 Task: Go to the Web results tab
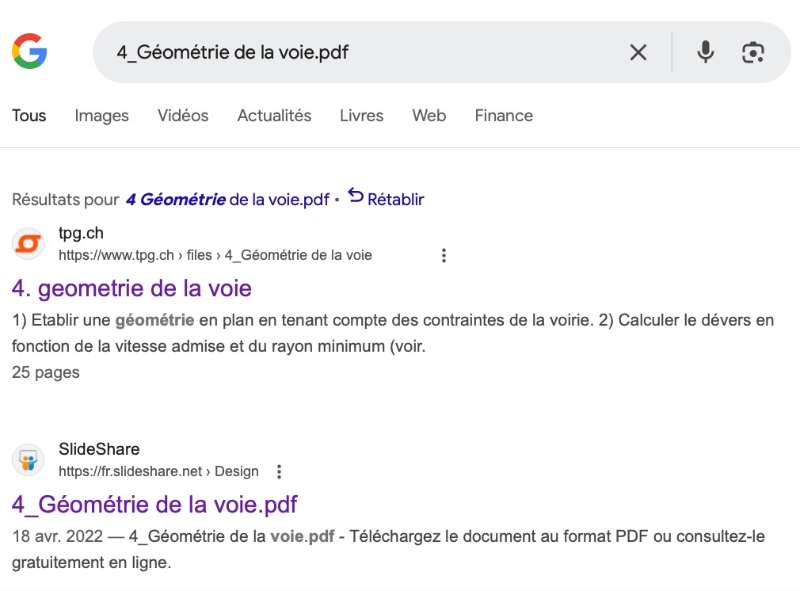coord(429,116)
